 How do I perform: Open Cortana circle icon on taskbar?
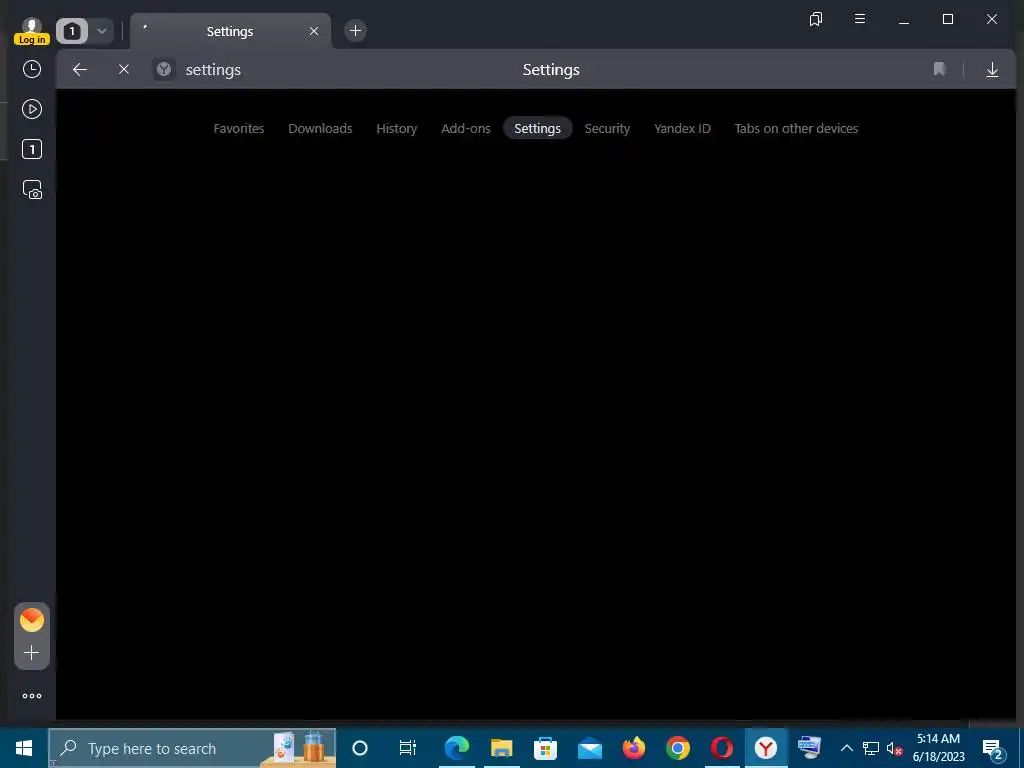(x=360, y=748)
